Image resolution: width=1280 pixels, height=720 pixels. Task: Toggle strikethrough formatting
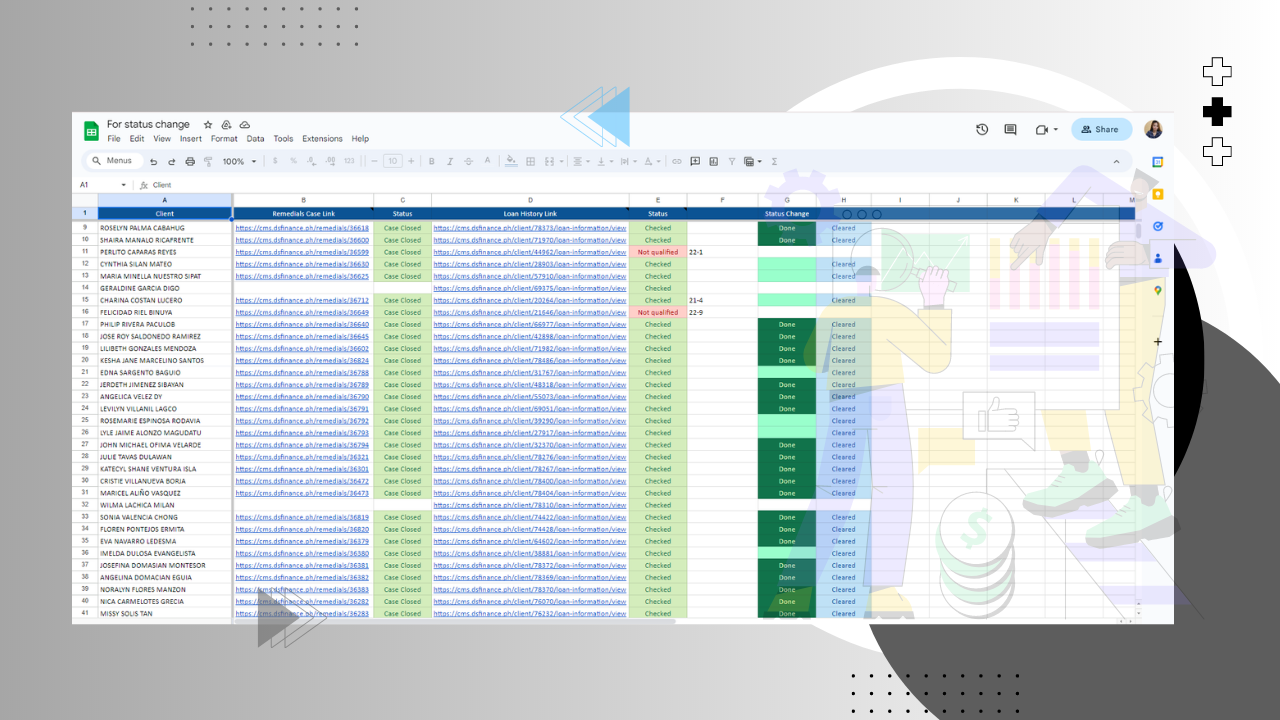pos(469,161)
